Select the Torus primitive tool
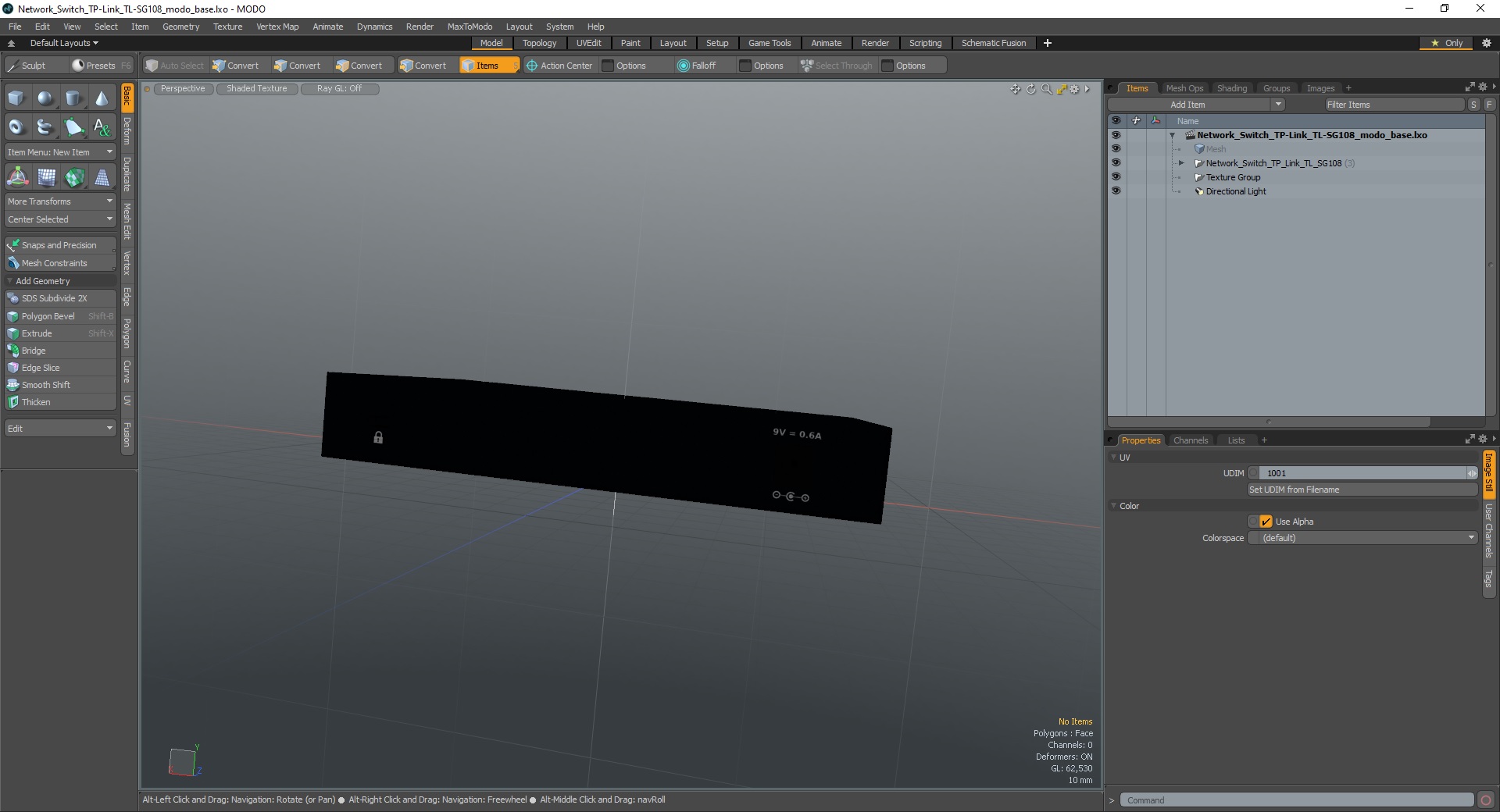 [x=16, y=126]
